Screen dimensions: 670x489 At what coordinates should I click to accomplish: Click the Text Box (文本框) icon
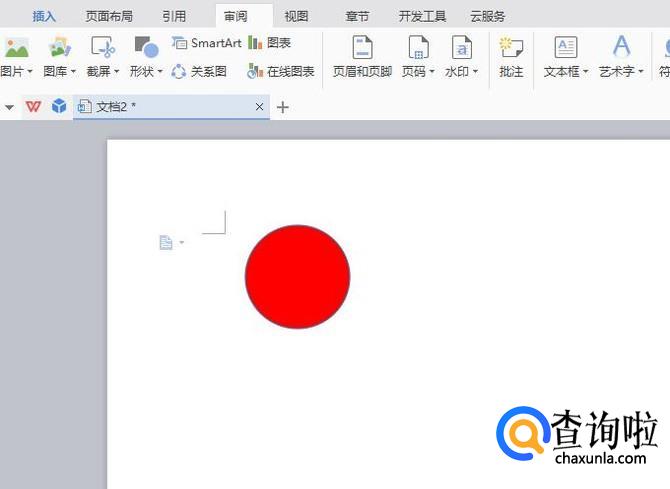pyautogui.click(x=566, y=47)
